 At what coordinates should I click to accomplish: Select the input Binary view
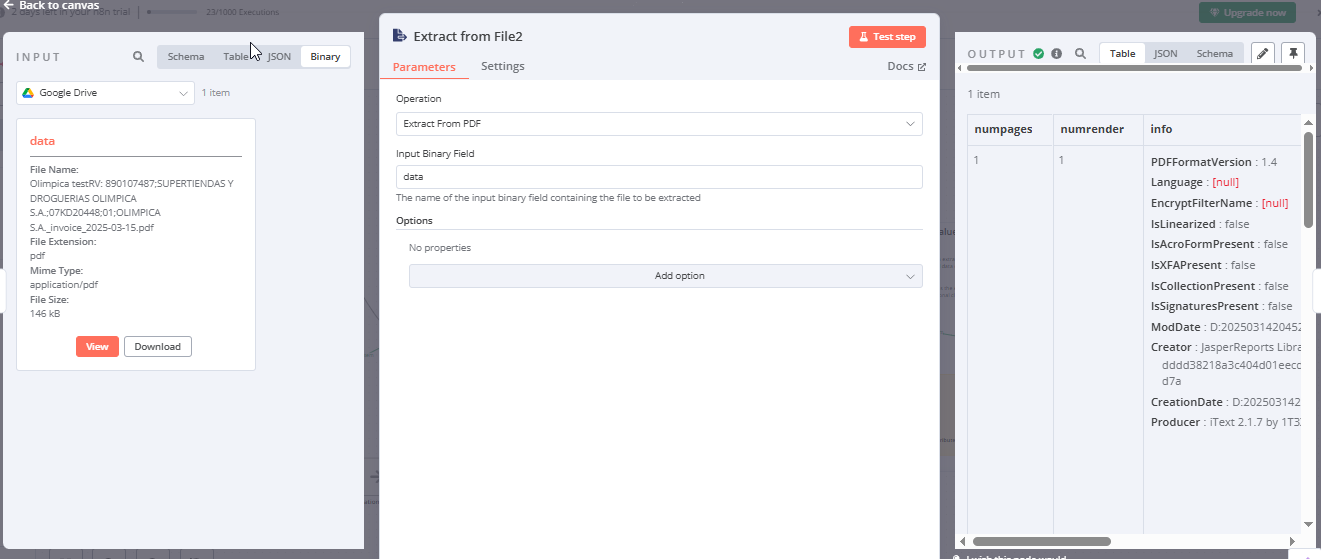coord(325,57)
